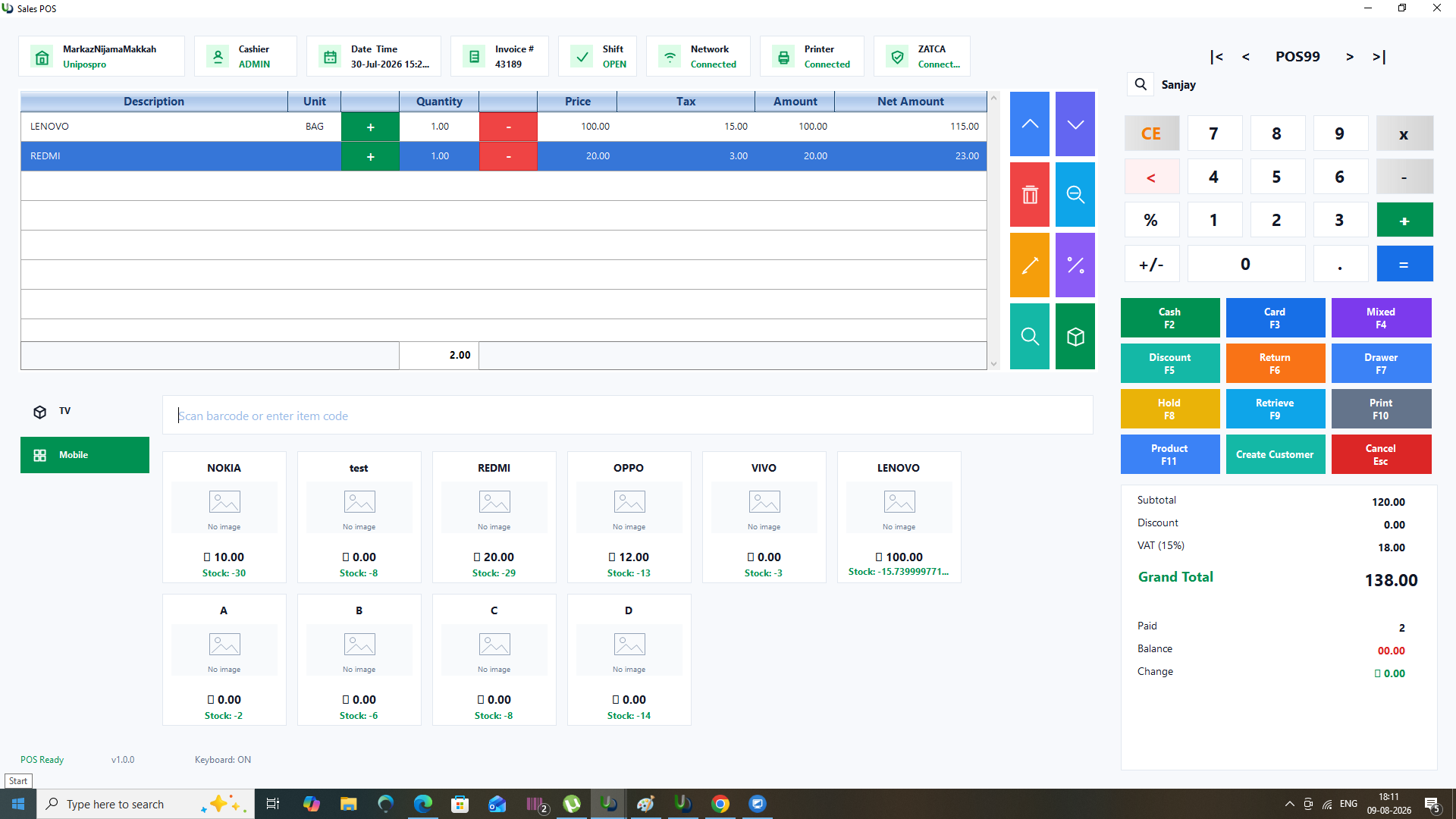Click Retrieve F9 button
Screen dimensions: 1456x819
point(1276,409)
